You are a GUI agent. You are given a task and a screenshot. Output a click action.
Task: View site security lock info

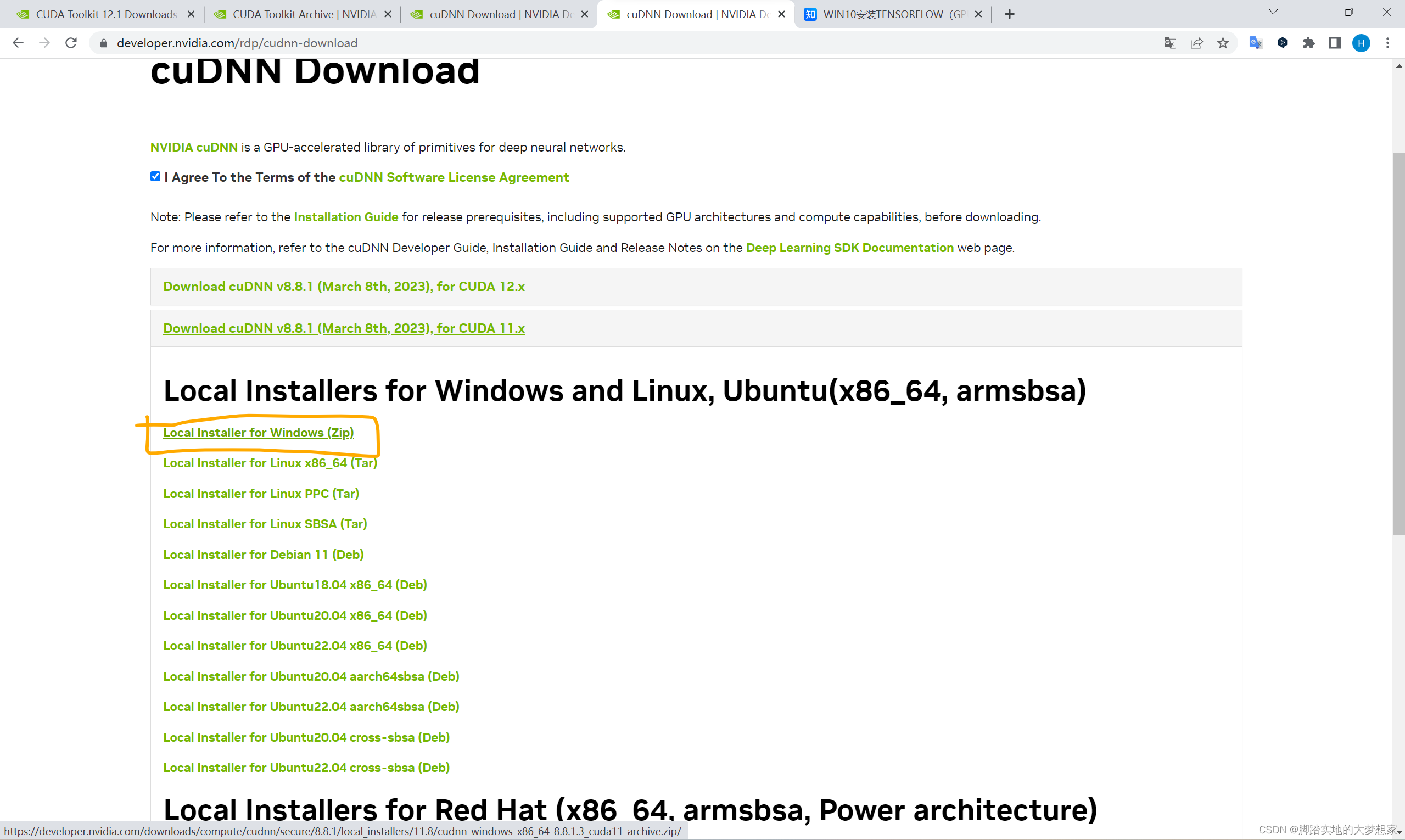click(104, 43)
